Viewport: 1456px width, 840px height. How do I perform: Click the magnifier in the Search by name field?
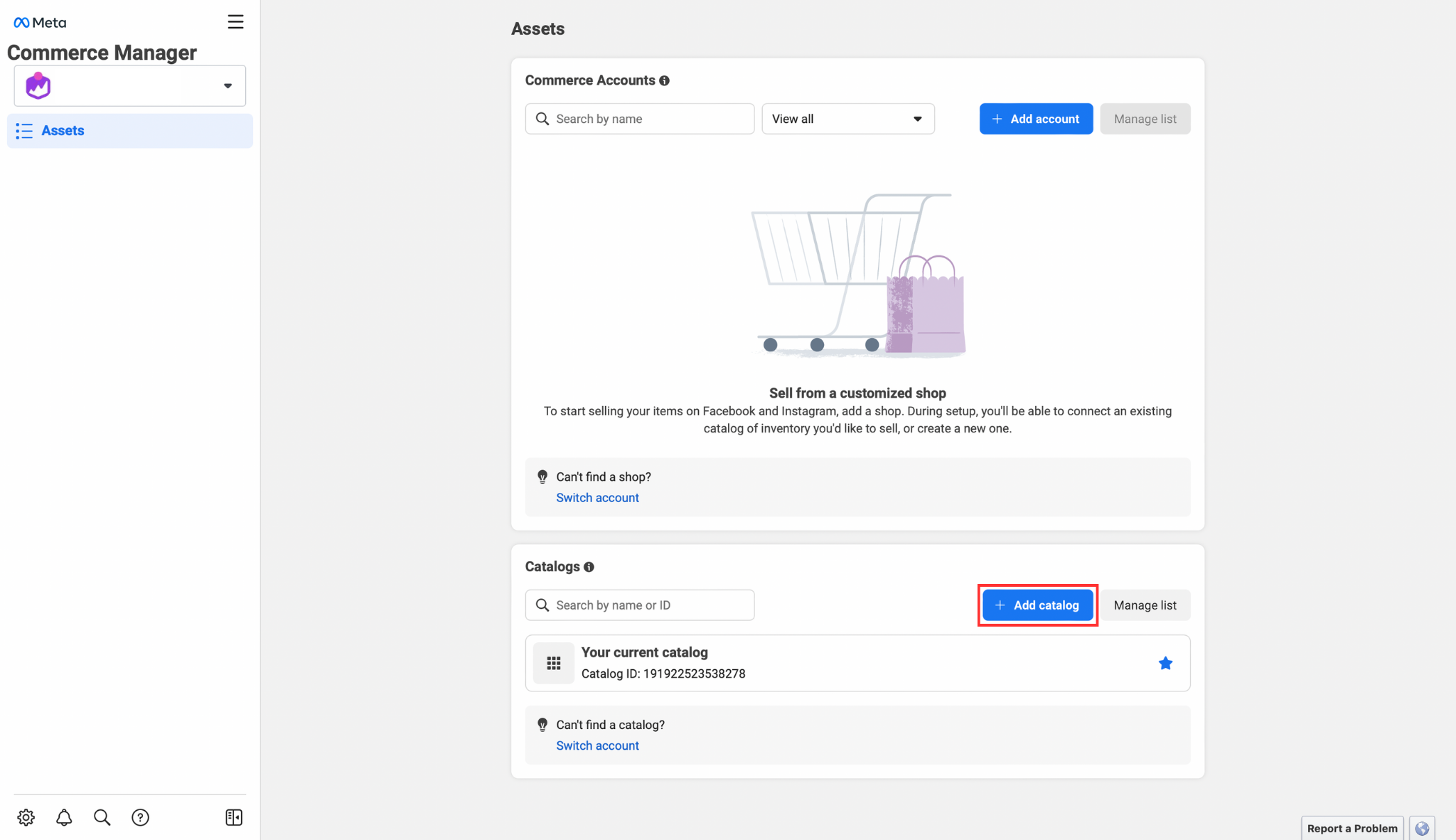542,119
